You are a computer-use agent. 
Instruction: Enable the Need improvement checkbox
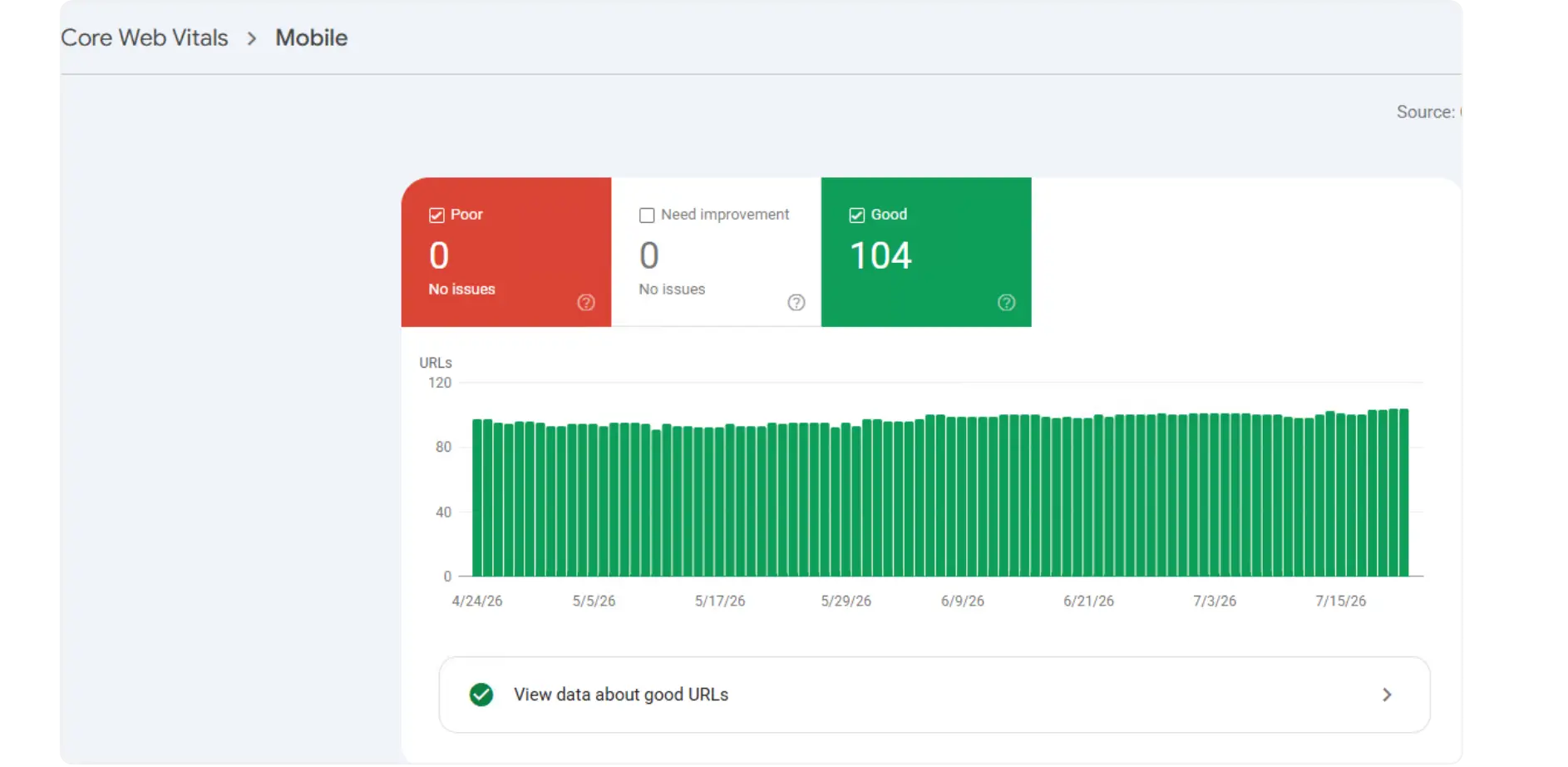pyautogui.click(x=647, y=215)
